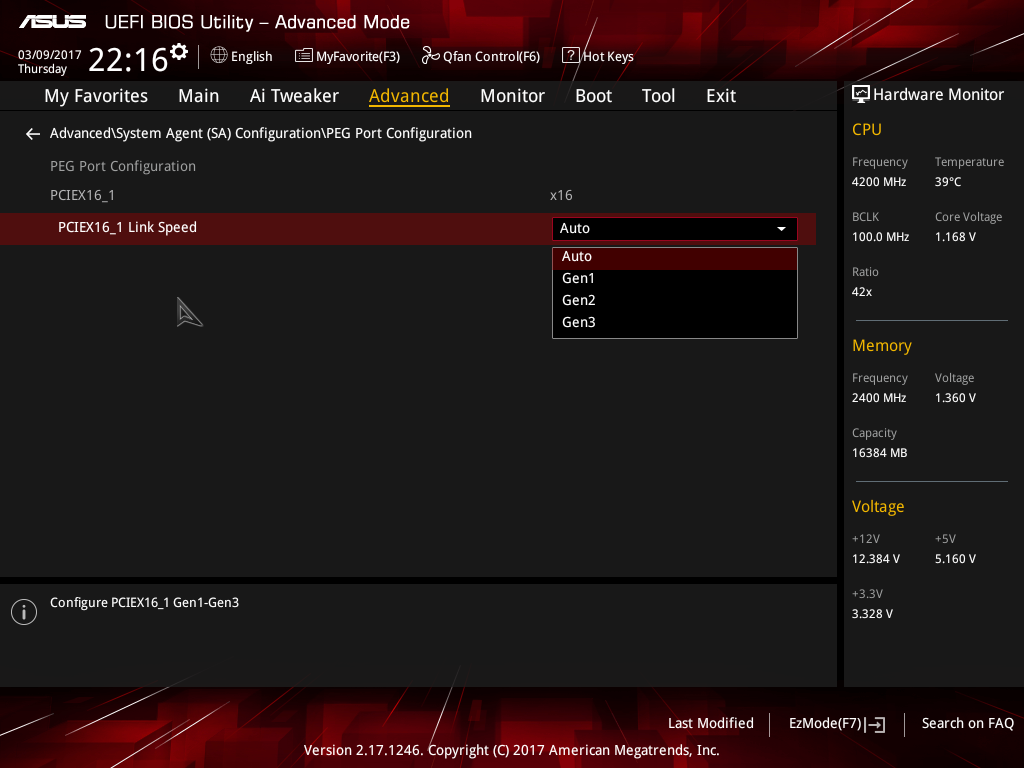Click the ASUS logo
This screenshot has width=1024, height=768.
coord(52,22)
